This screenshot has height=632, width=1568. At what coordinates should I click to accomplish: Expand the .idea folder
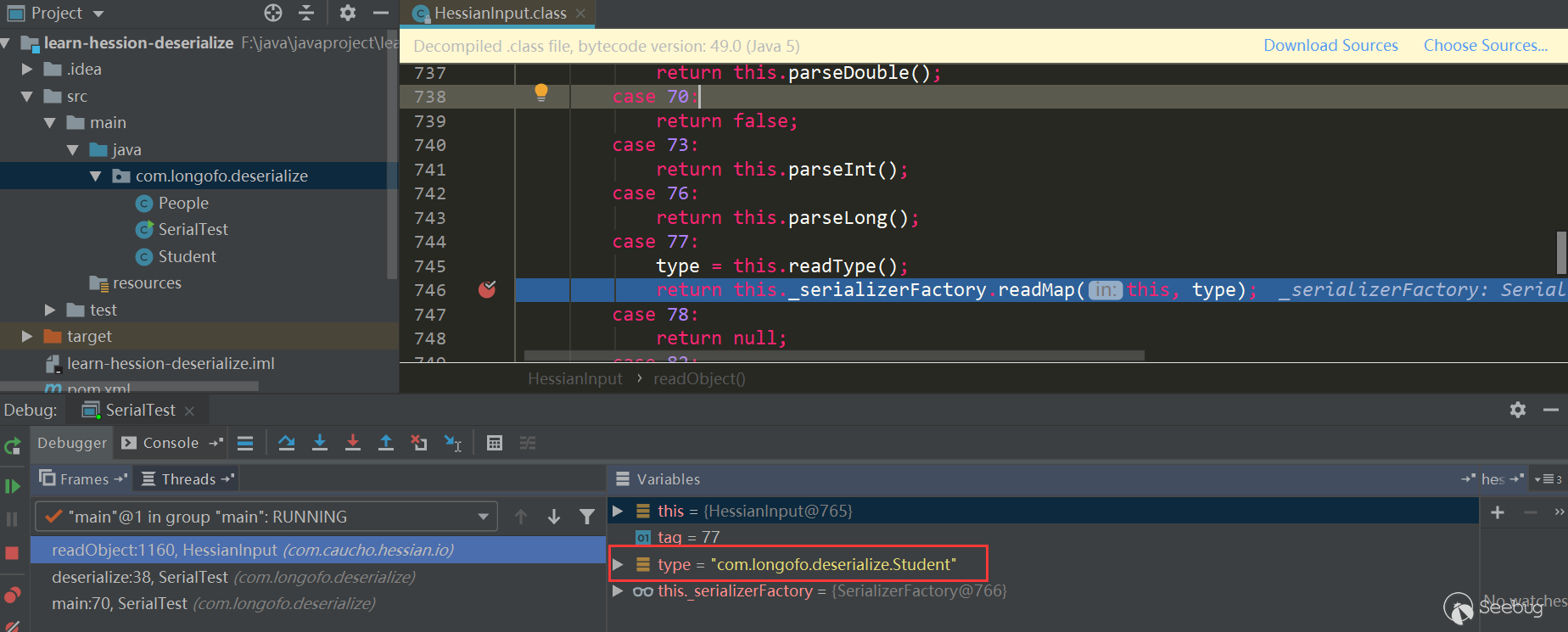[x=27, y=69]
